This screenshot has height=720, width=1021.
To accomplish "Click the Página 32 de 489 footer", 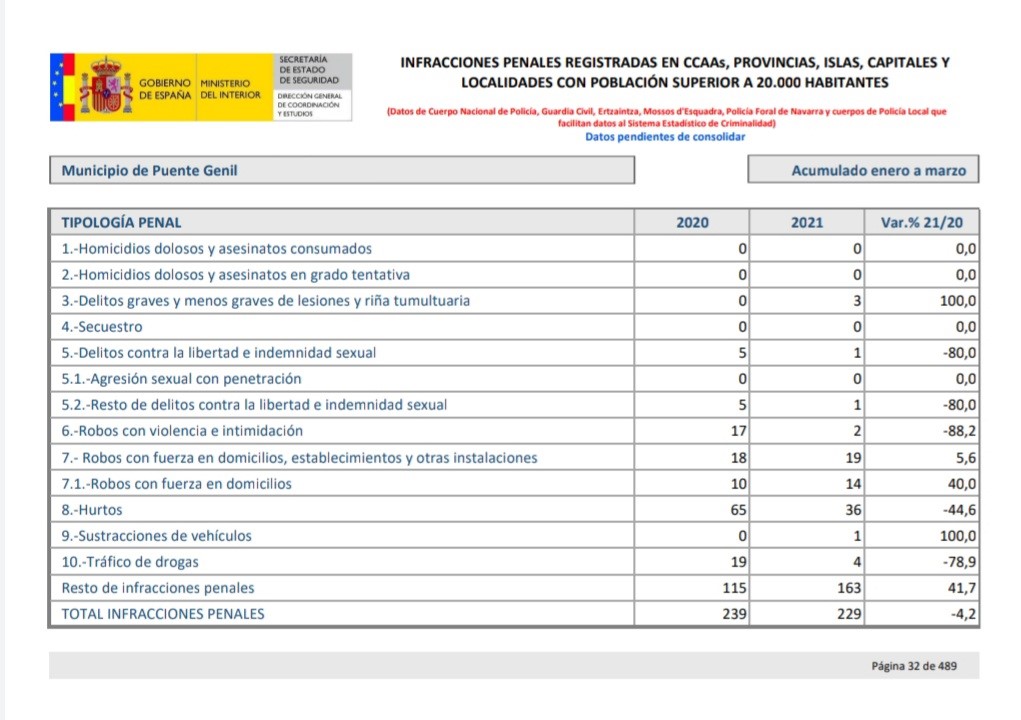I will (x=914, y=666).
